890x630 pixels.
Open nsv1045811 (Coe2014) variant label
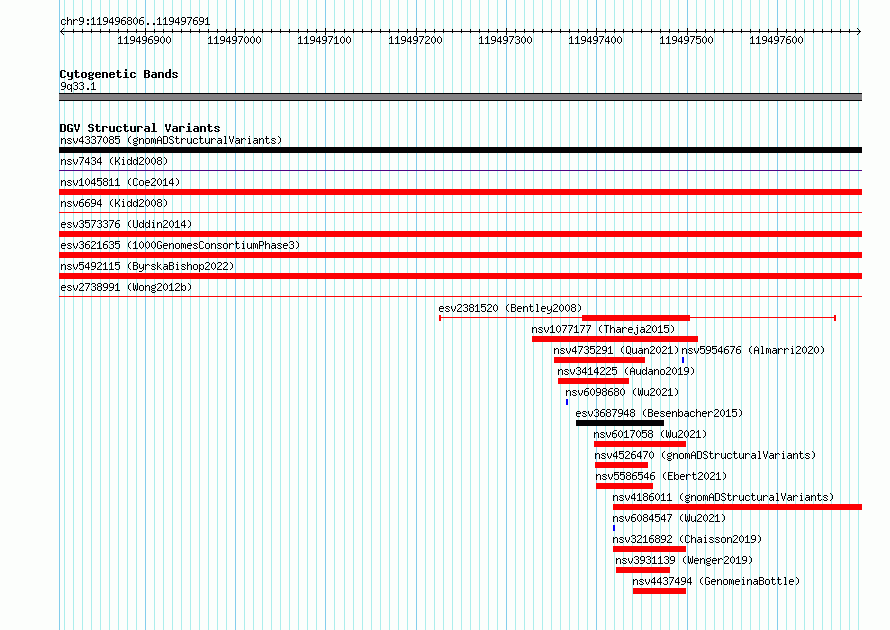click(120, 182)
